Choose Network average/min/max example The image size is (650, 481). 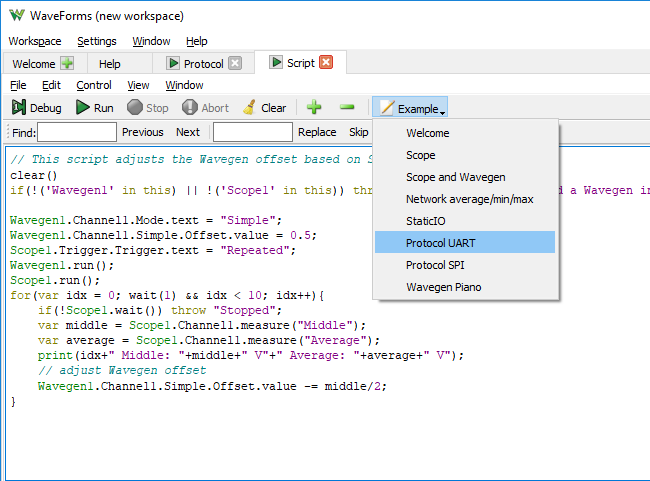tap(465, 199)
